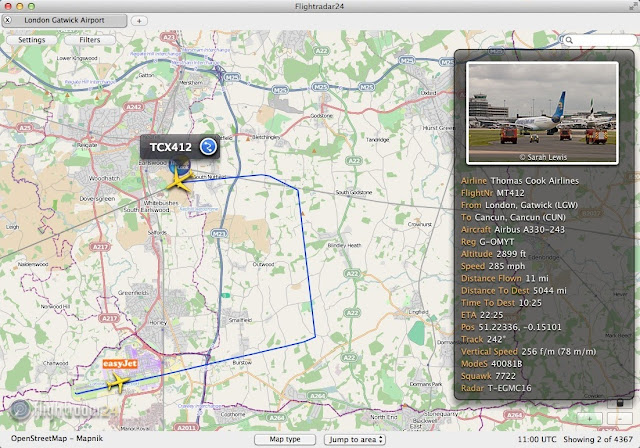Open the aircraft photo thumbnail
640x448 pixels.
(x=542, y=113)
